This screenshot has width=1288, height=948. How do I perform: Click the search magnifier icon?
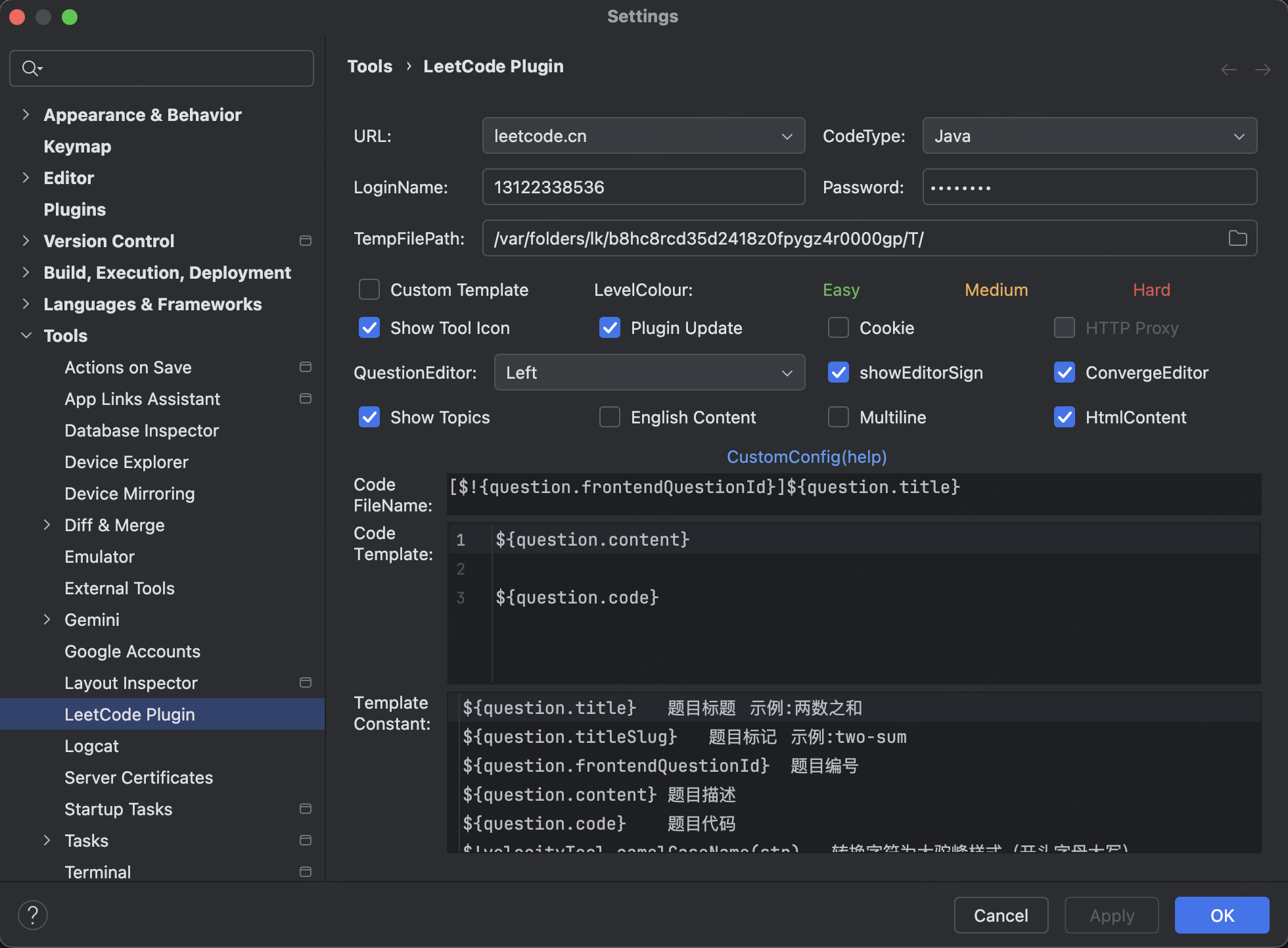(x=30, y=68)
